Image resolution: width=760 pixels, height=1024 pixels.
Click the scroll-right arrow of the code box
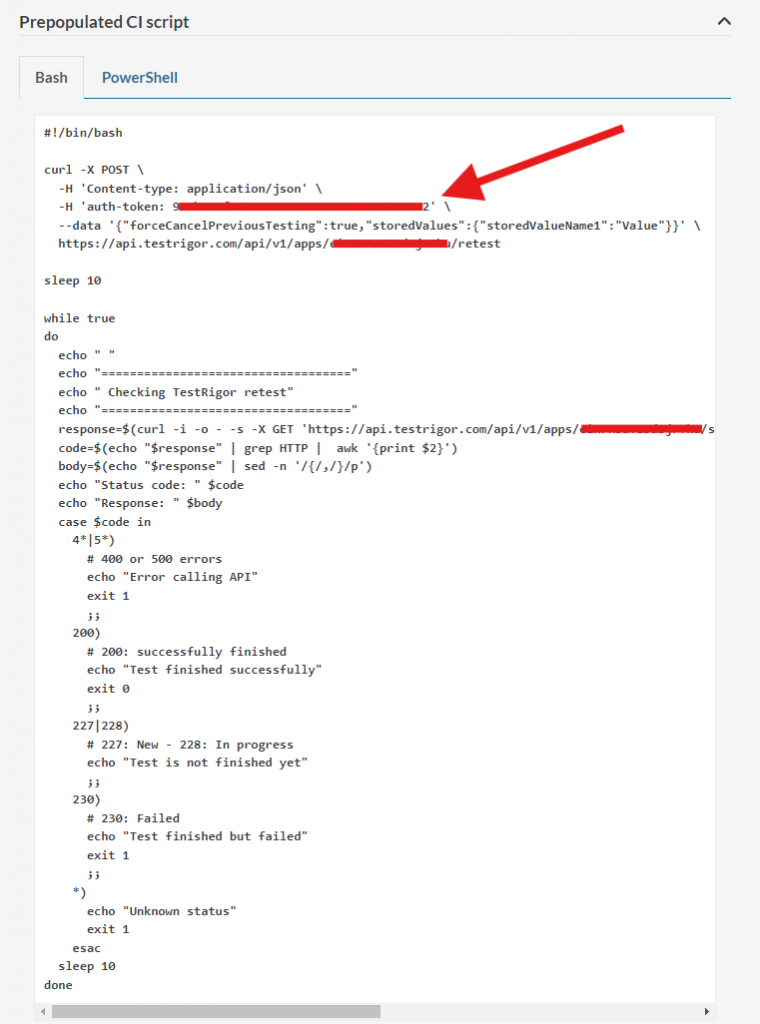706,1011
